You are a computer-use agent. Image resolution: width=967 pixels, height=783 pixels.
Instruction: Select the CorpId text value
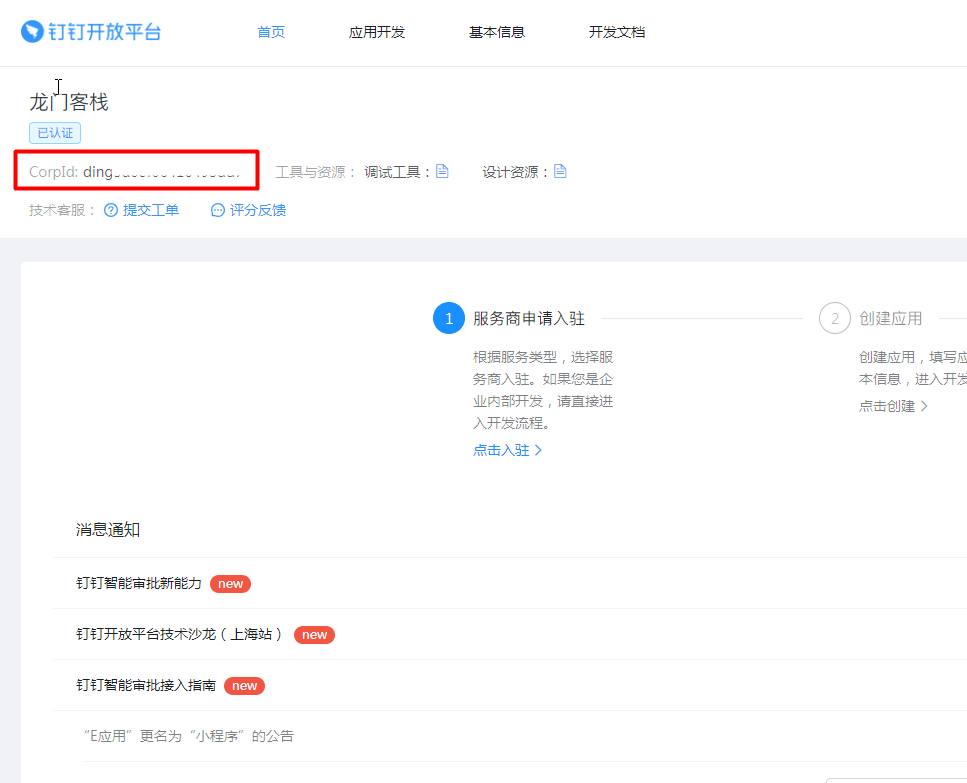[162, 171]
